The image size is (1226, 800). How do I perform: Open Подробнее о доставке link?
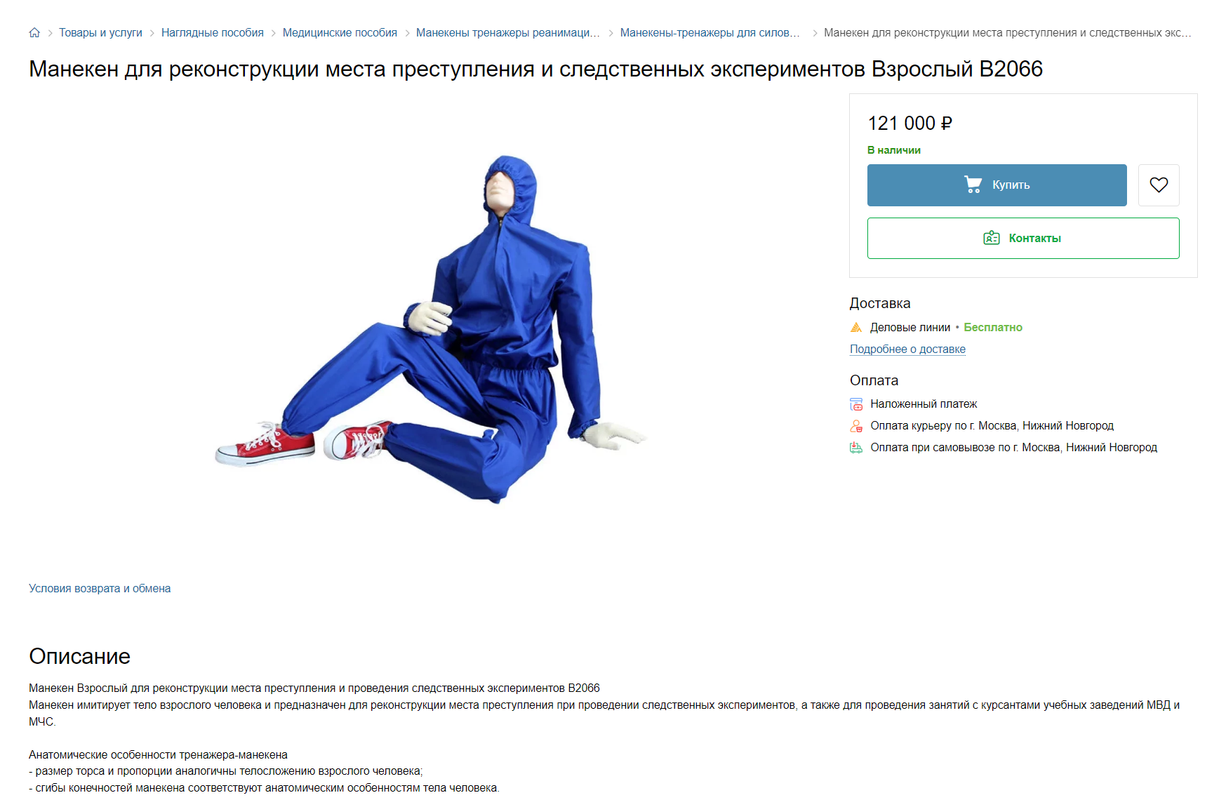coord(908,349)
